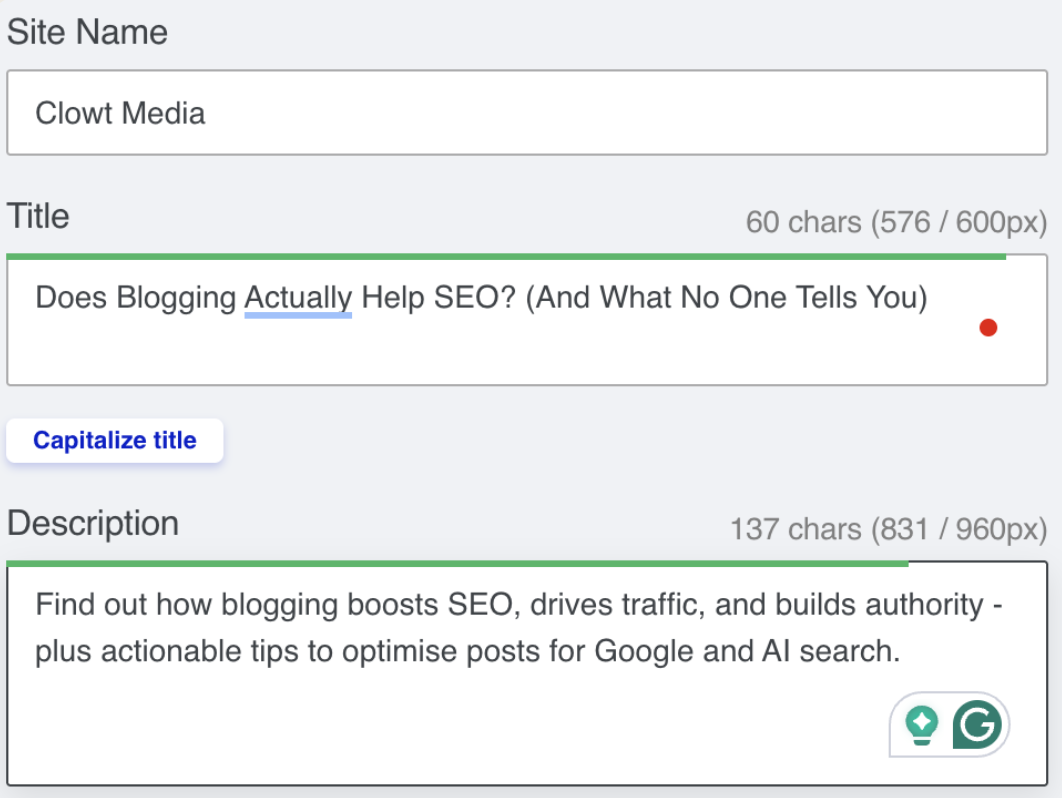The width and height of the screenshot is (1062, 798).
Task: Click the green Title length progress bar
Action: [x=506, y=257]
